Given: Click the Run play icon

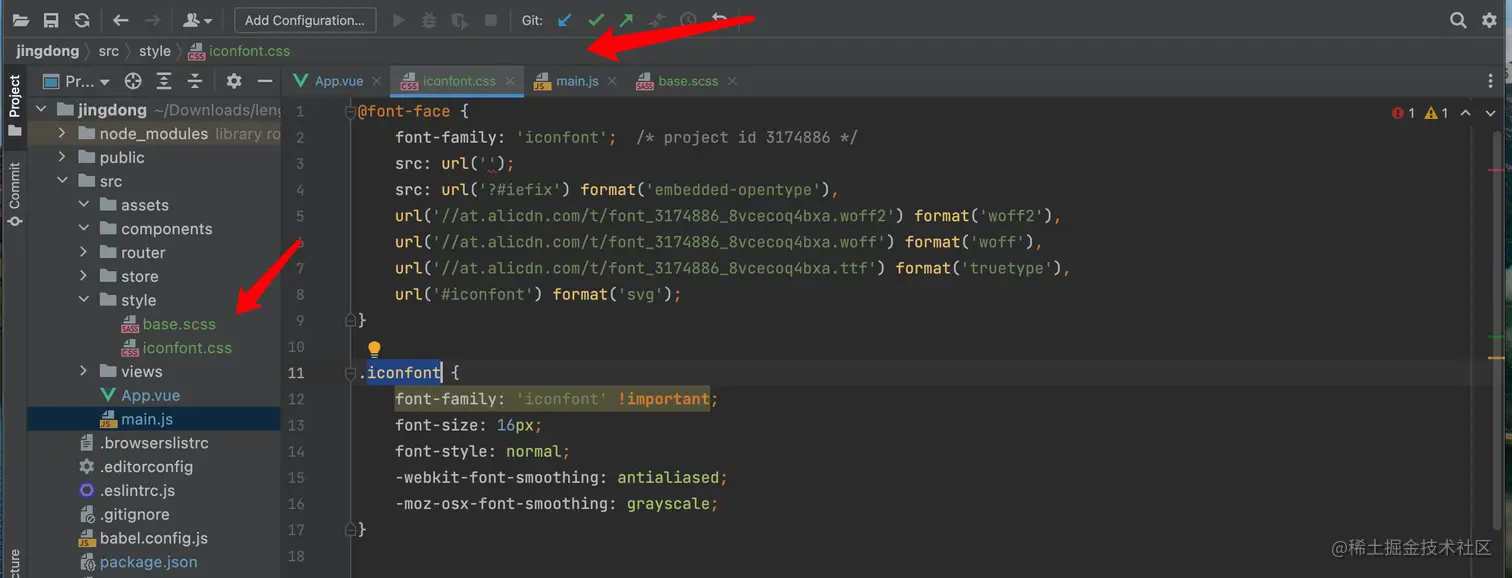Looking at the screenshot, I should [399, 20].
